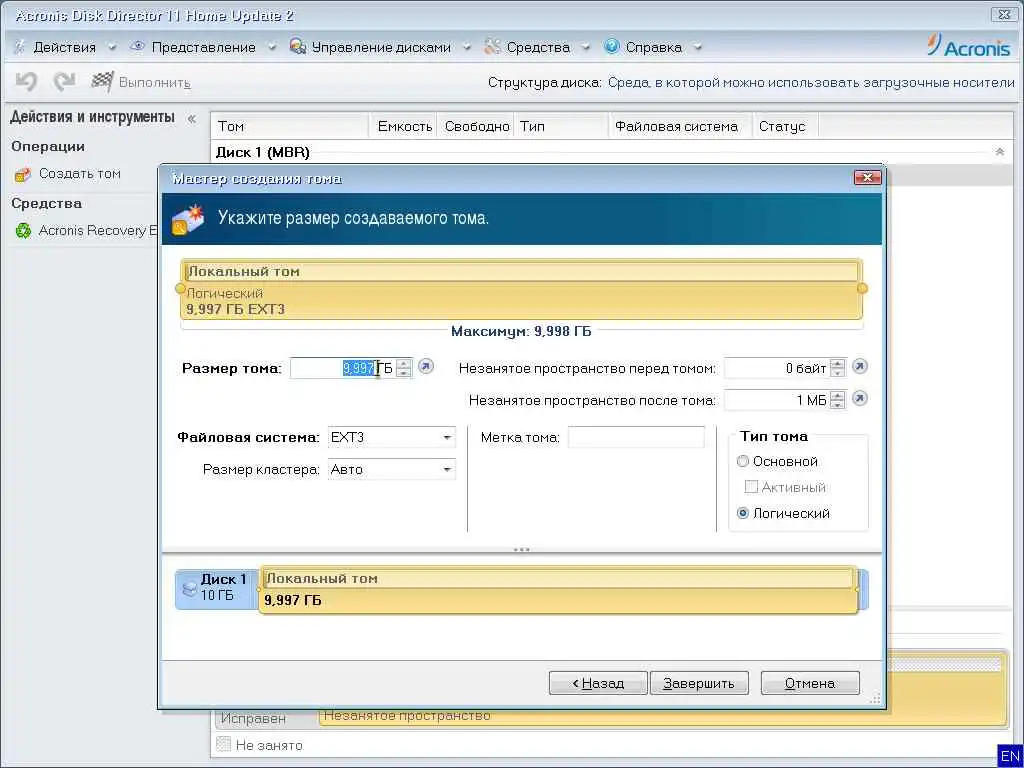The width and height of the screenshot is (1024, 768).
Task: Click the undo arrow icon in toolbar
Action: (27, 82)
